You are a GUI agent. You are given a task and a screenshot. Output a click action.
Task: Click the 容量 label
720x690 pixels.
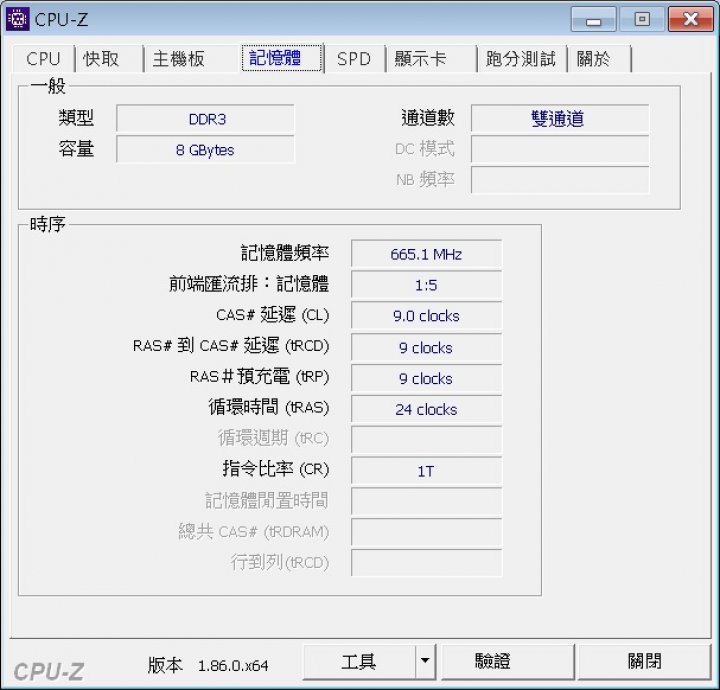[x=76, y=149]
